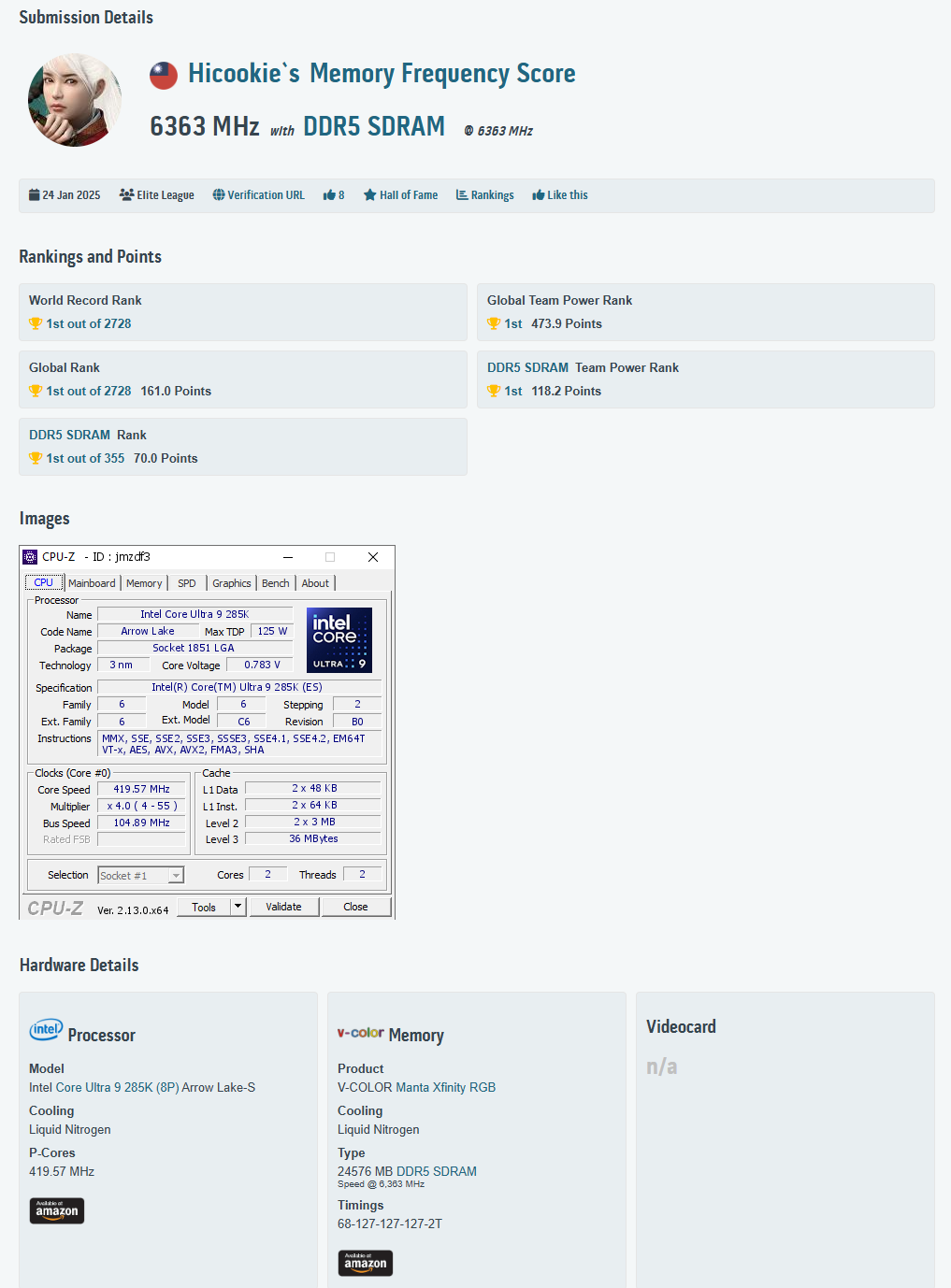Click the DDR5 SDRAM Rank trophy icon
Image resolution: width=951 pixels, height=1288 pixels.
coord(36,458)
